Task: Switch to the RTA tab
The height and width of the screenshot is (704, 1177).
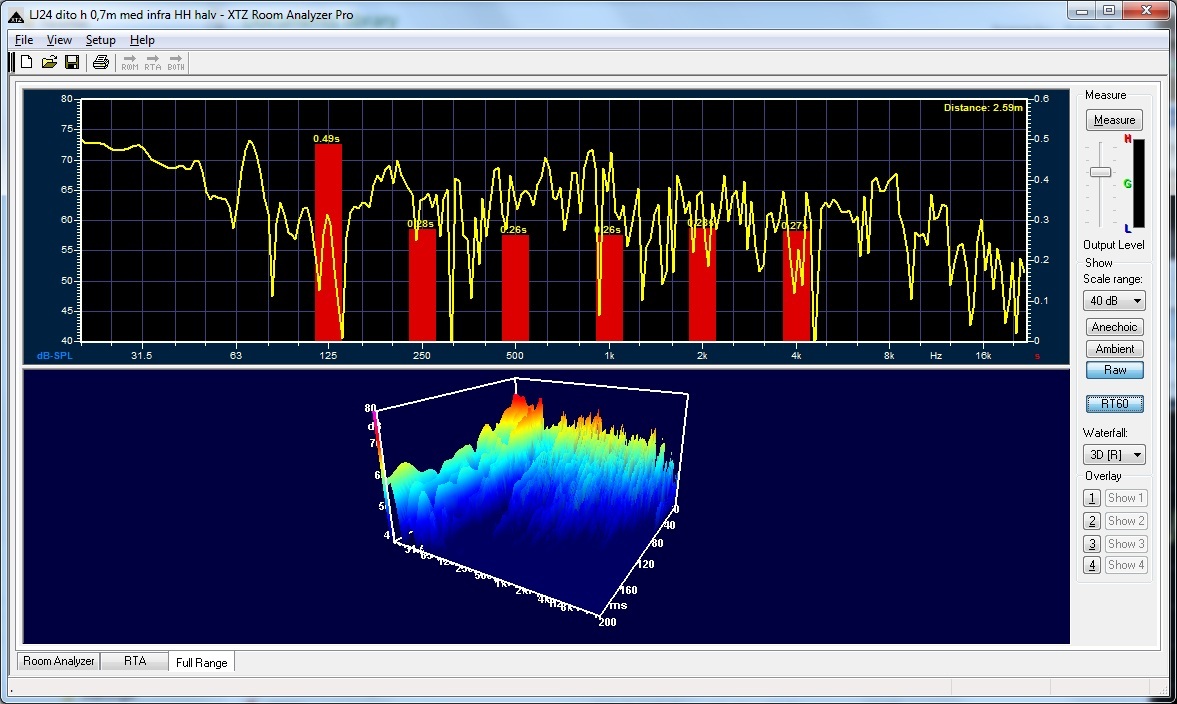Action: click(135, 661)
